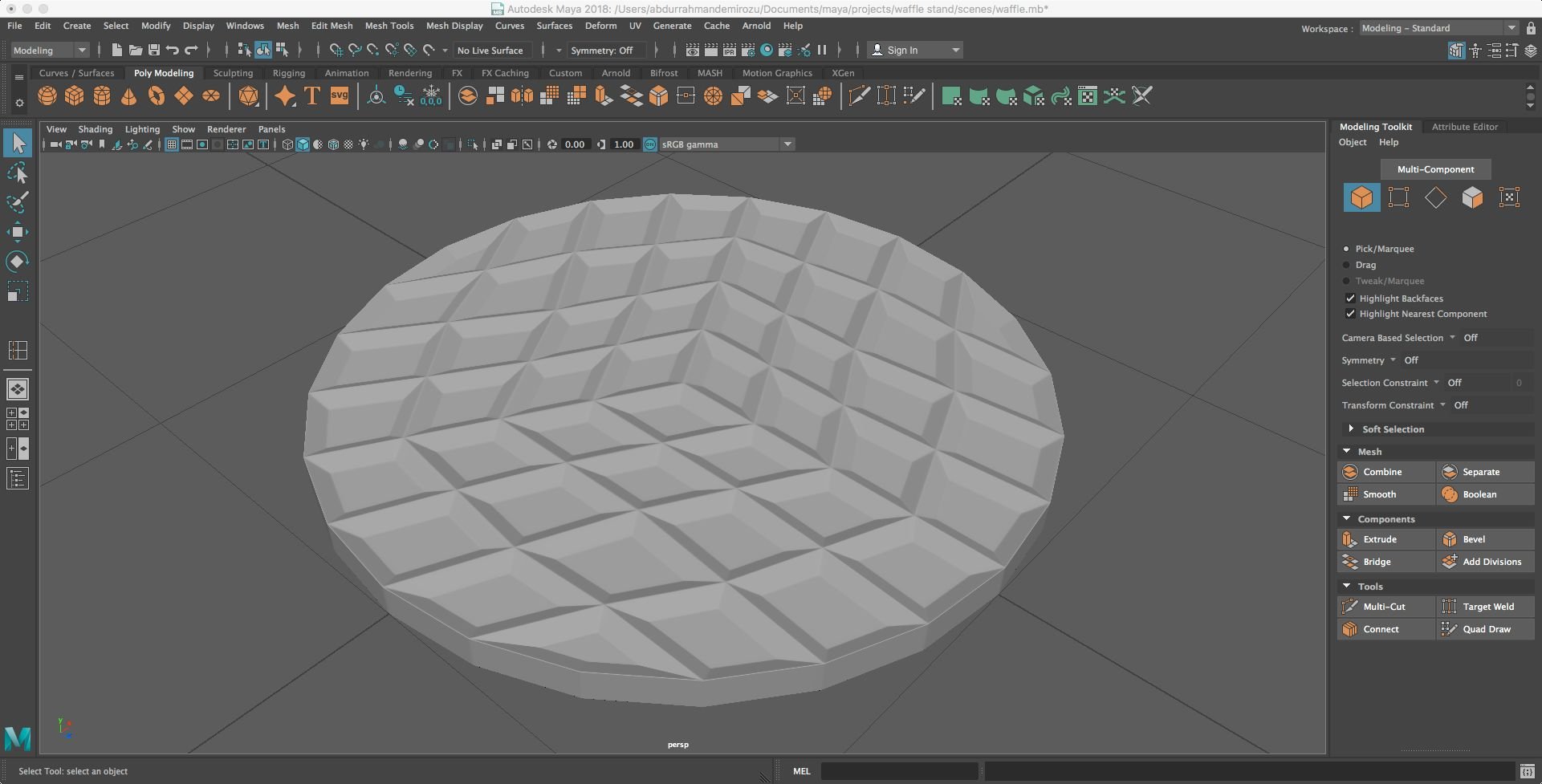Image resolution: width=1542 pixels, height=784 pixels.
Task: Toggle the Multi-Component selection button
Action: (1435, 169)
